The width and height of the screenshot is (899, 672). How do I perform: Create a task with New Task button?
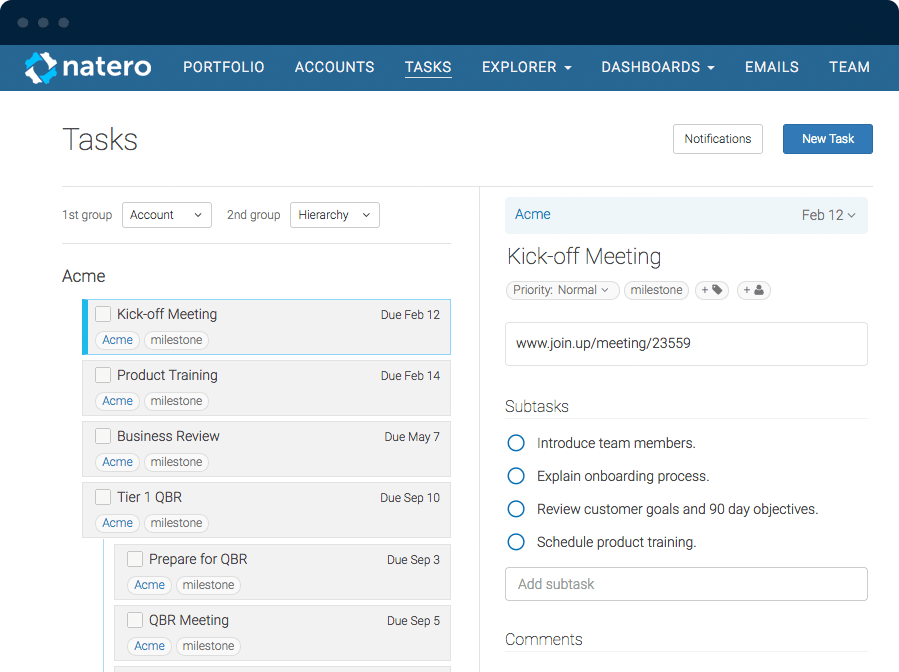(828, 139)
